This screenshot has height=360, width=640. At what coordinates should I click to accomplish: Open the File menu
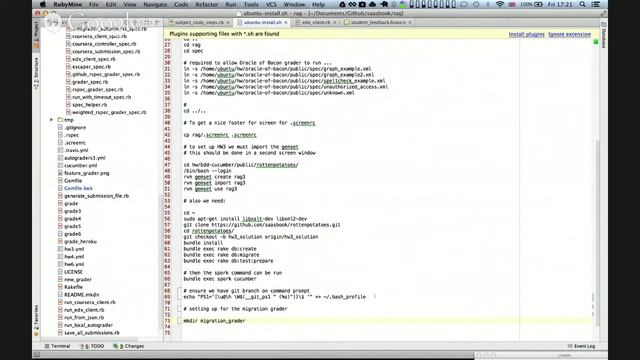pyautogui.click(x=93, y=4)
